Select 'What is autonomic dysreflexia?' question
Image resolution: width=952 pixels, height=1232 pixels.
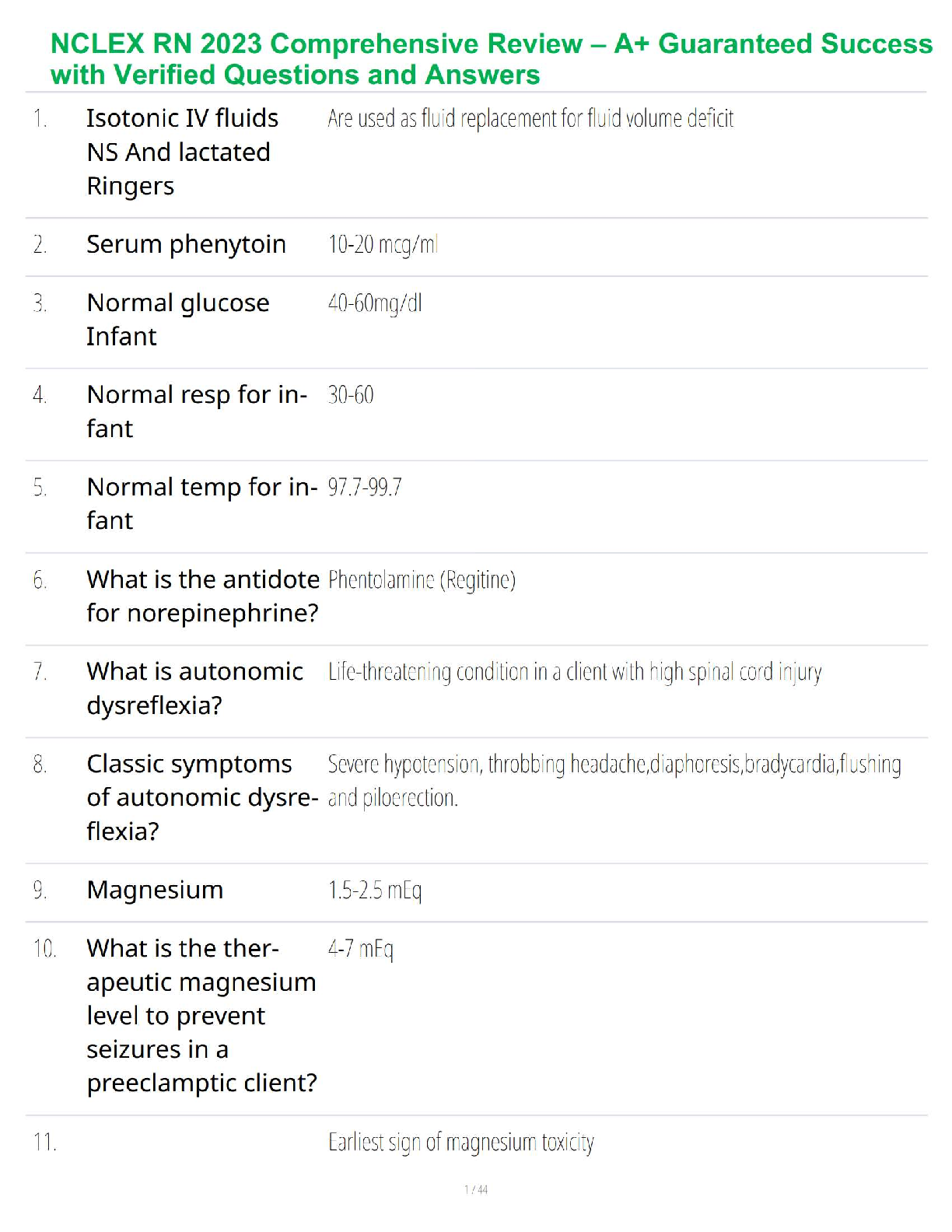pyautogui.click(x=194, y=688)
